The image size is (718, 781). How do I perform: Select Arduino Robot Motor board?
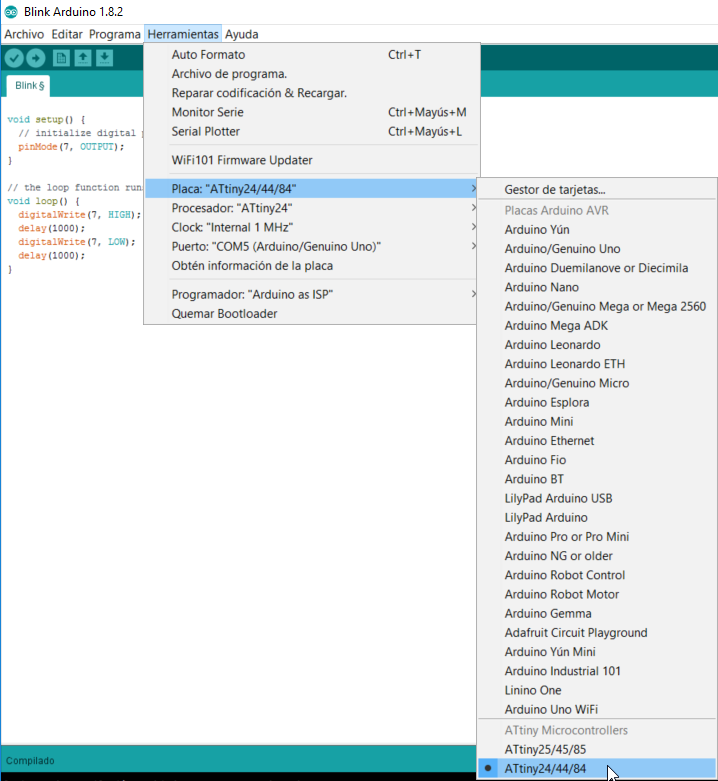point(597,594)
